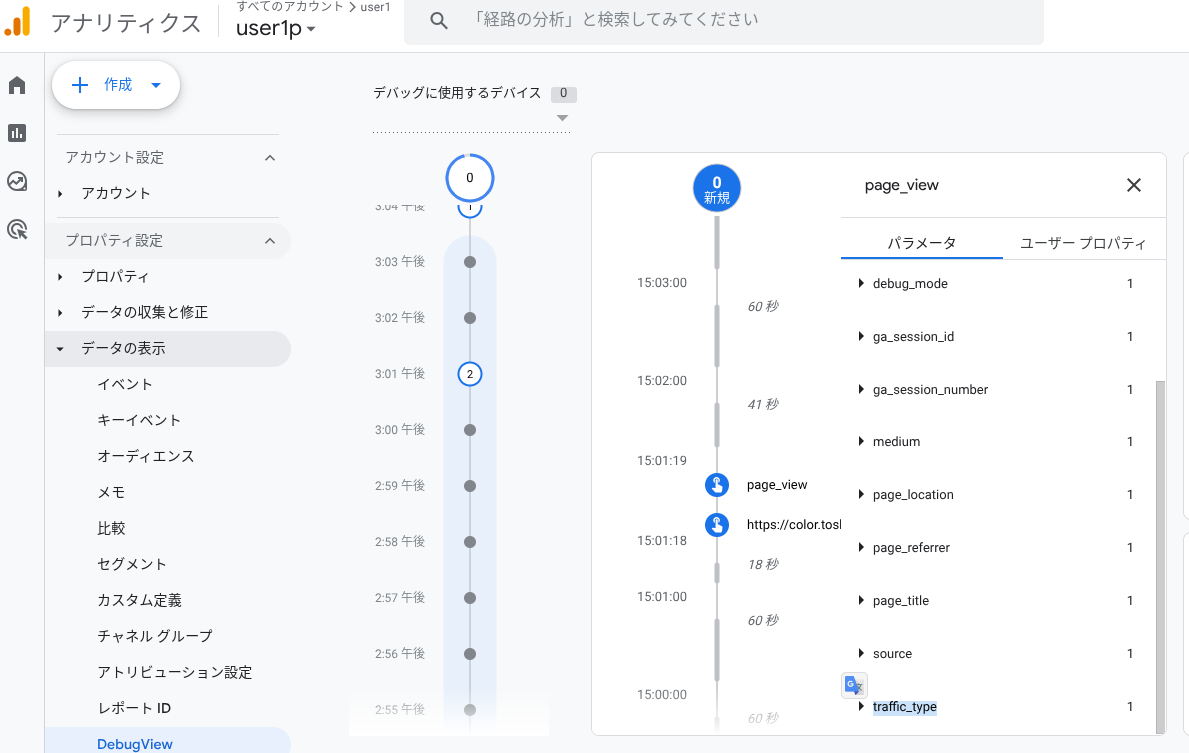
Task: Select the 3:01 午後 marker with count 2
Action: click(x=469, y=374)
